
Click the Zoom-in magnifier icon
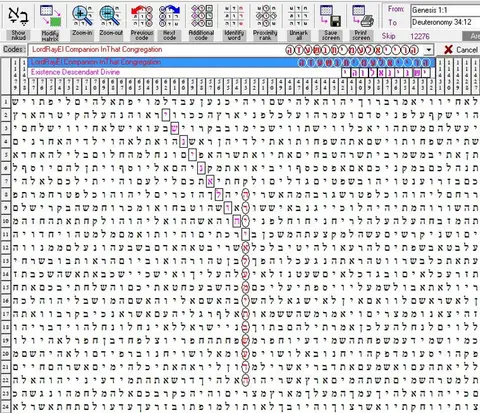(x=82, y=16)
